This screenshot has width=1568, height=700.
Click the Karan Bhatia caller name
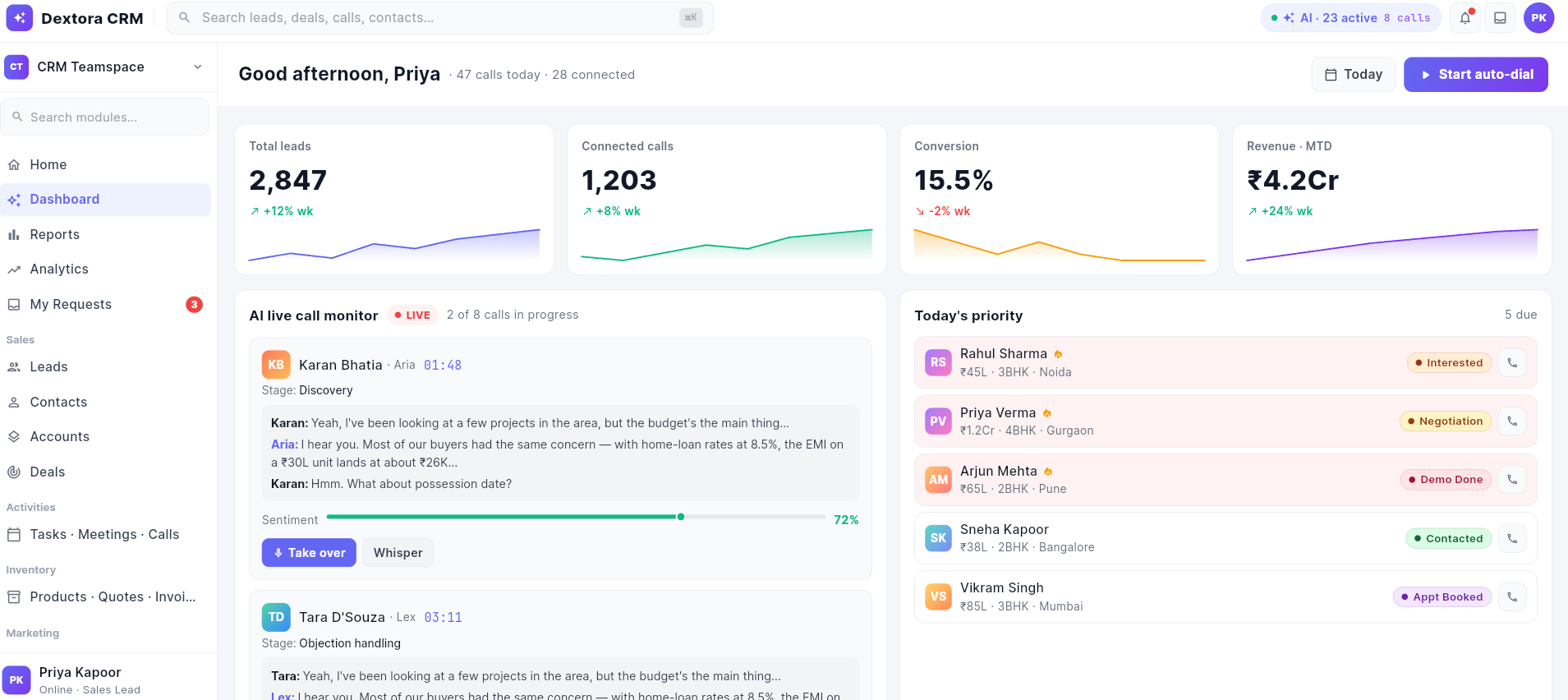point(341,365)
